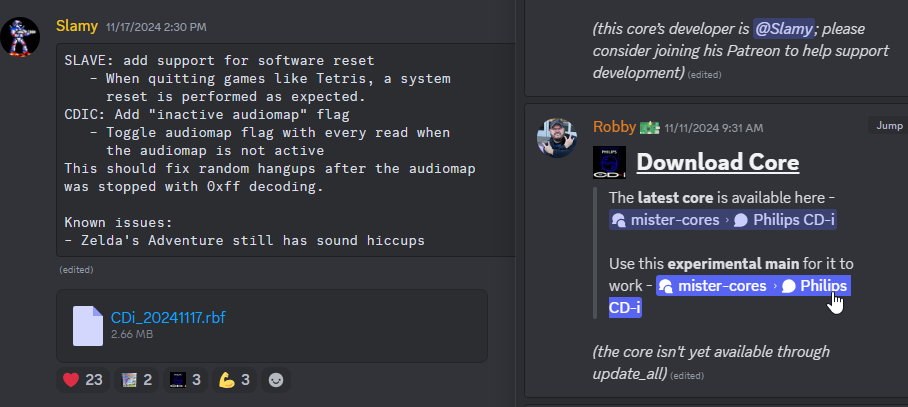Toggle the flexed bicep reaction
Image resolution: width=908 pixels, height=407 pixels.
tap(234, 380)
